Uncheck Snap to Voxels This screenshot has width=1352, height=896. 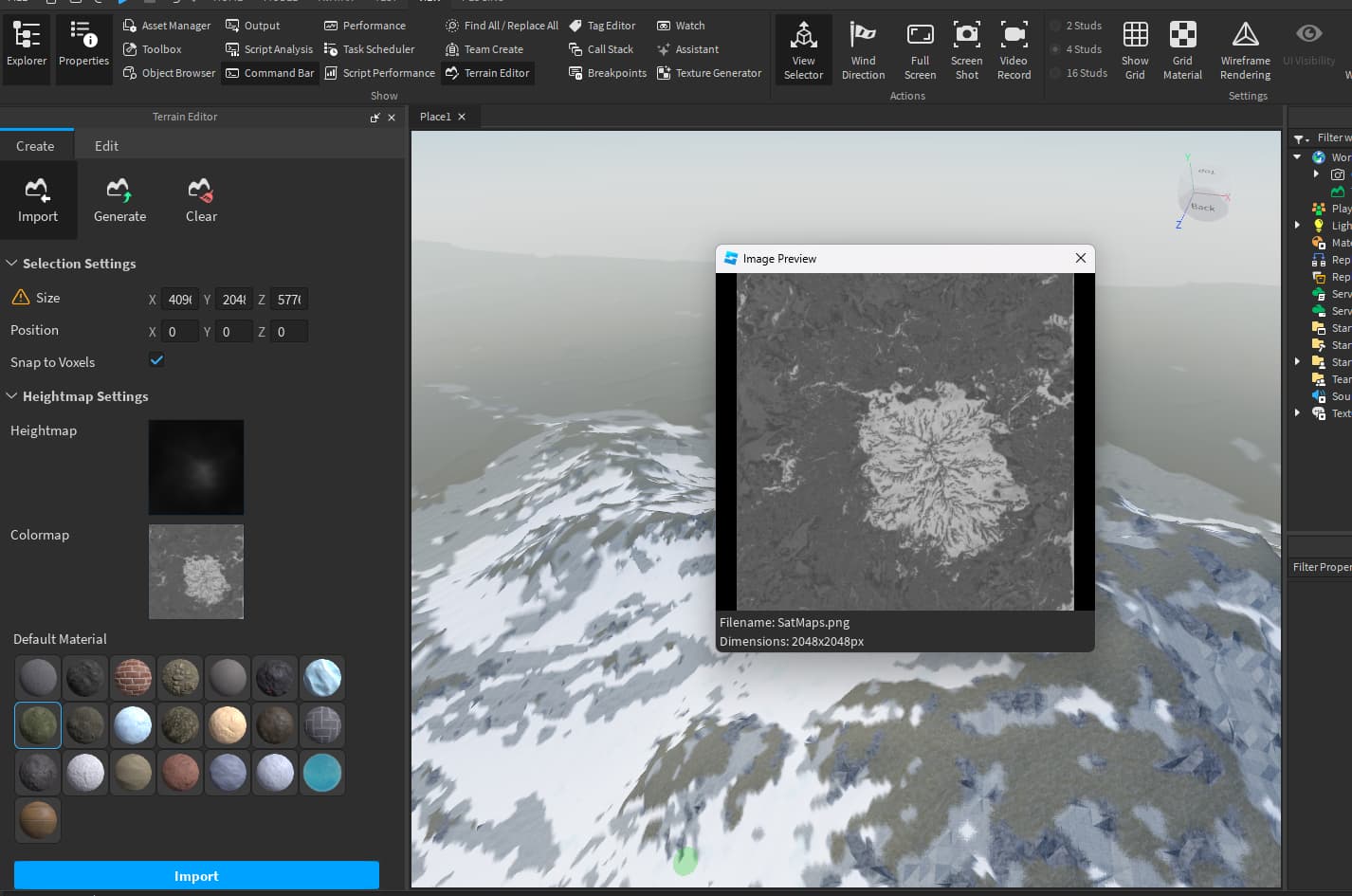(156, 359)
